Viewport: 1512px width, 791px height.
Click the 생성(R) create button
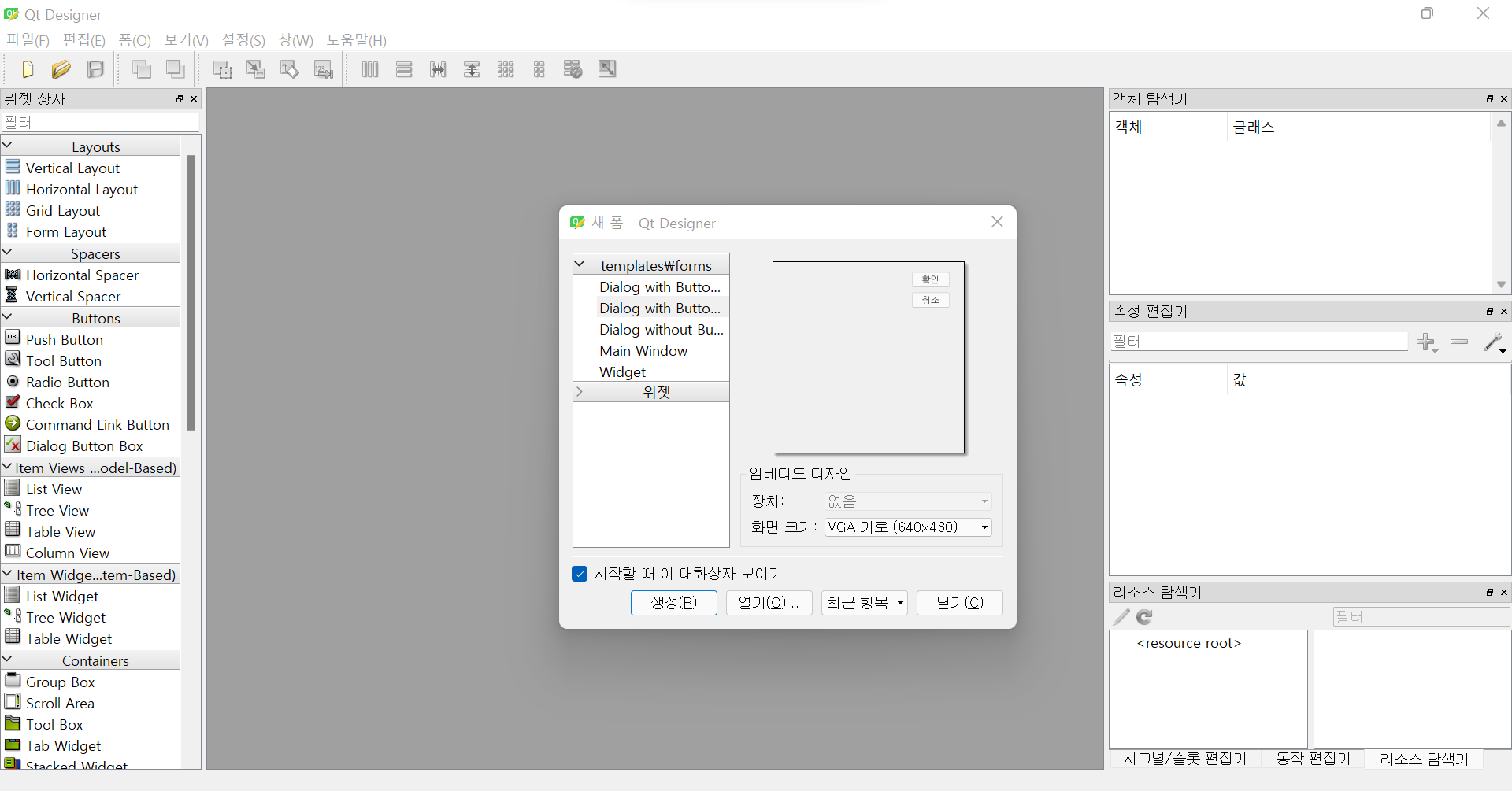coord(674,603)
